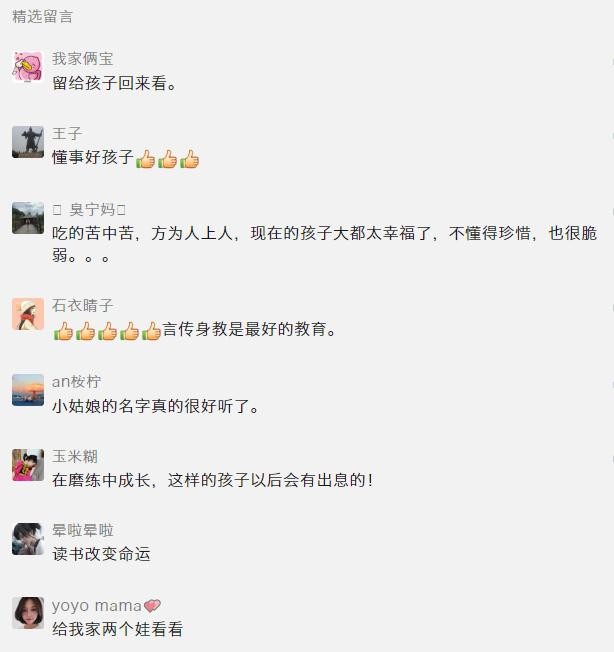The width and height of the screenshot is (614, 652).
Task: Select the username 石衣晴子
Action: [x=83, y=306]
